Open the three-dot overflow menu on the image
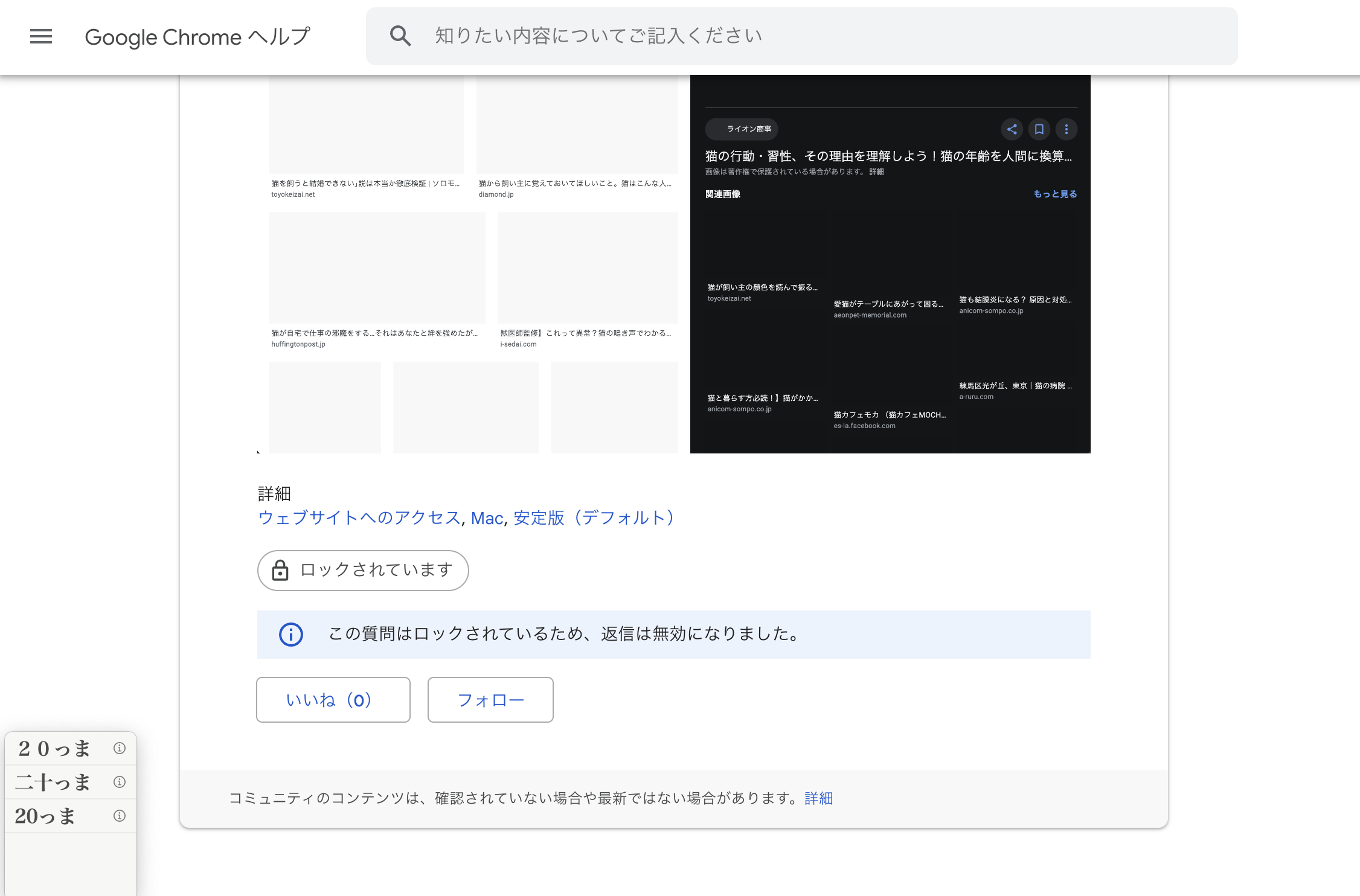Screen dimensions: 1360x896 tap(1067, 129)
